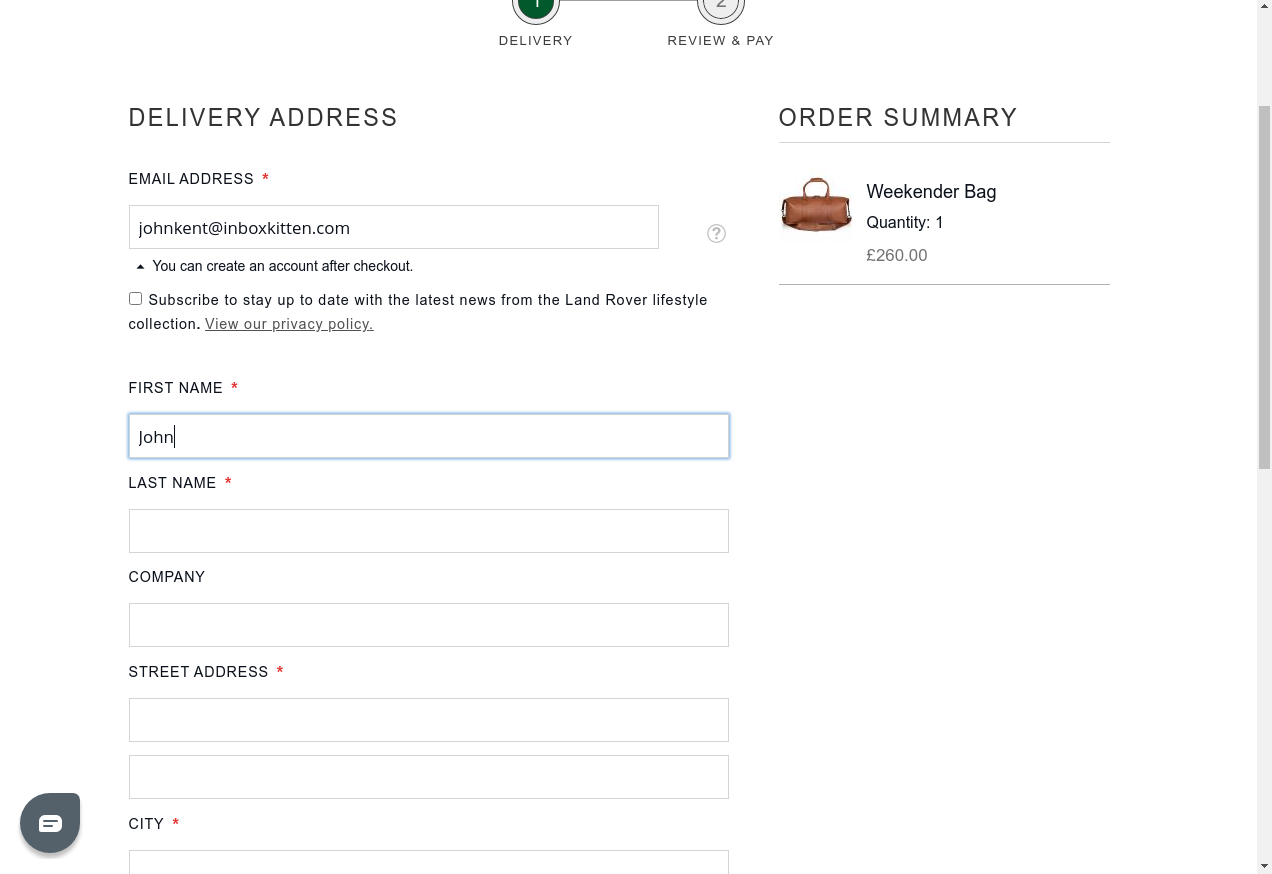Focus the Email Address field
Image resolution: width=1272 pixels, height=874 pixels.
click(393, 228)
